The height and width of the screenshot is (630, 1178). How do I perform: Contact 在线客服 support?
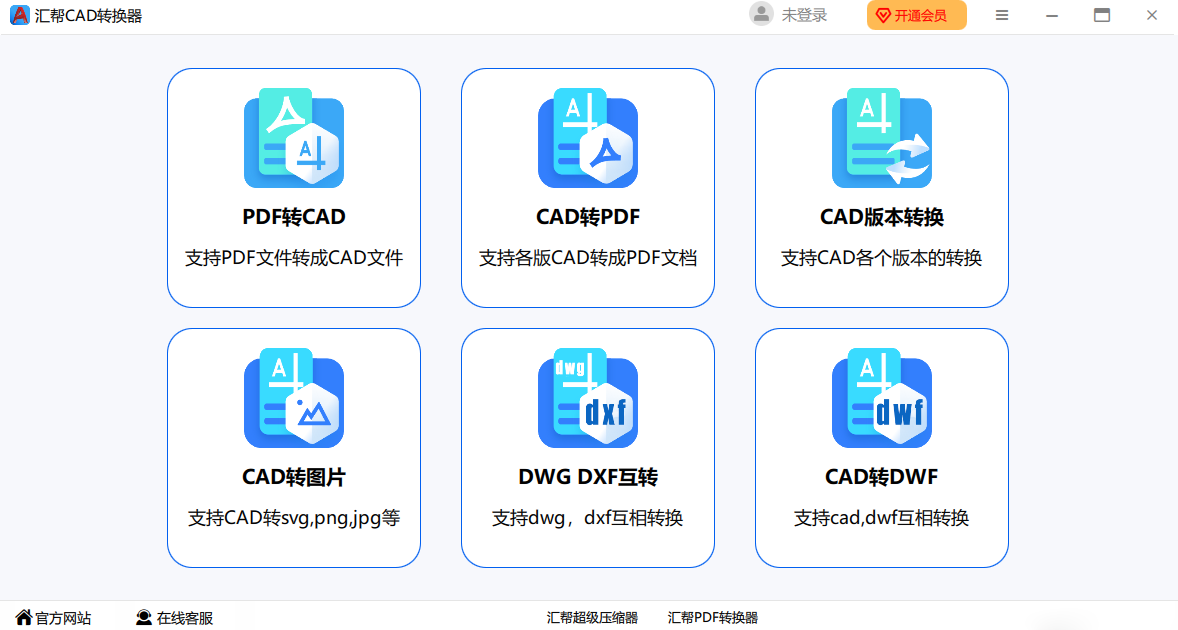pos(174,618)
